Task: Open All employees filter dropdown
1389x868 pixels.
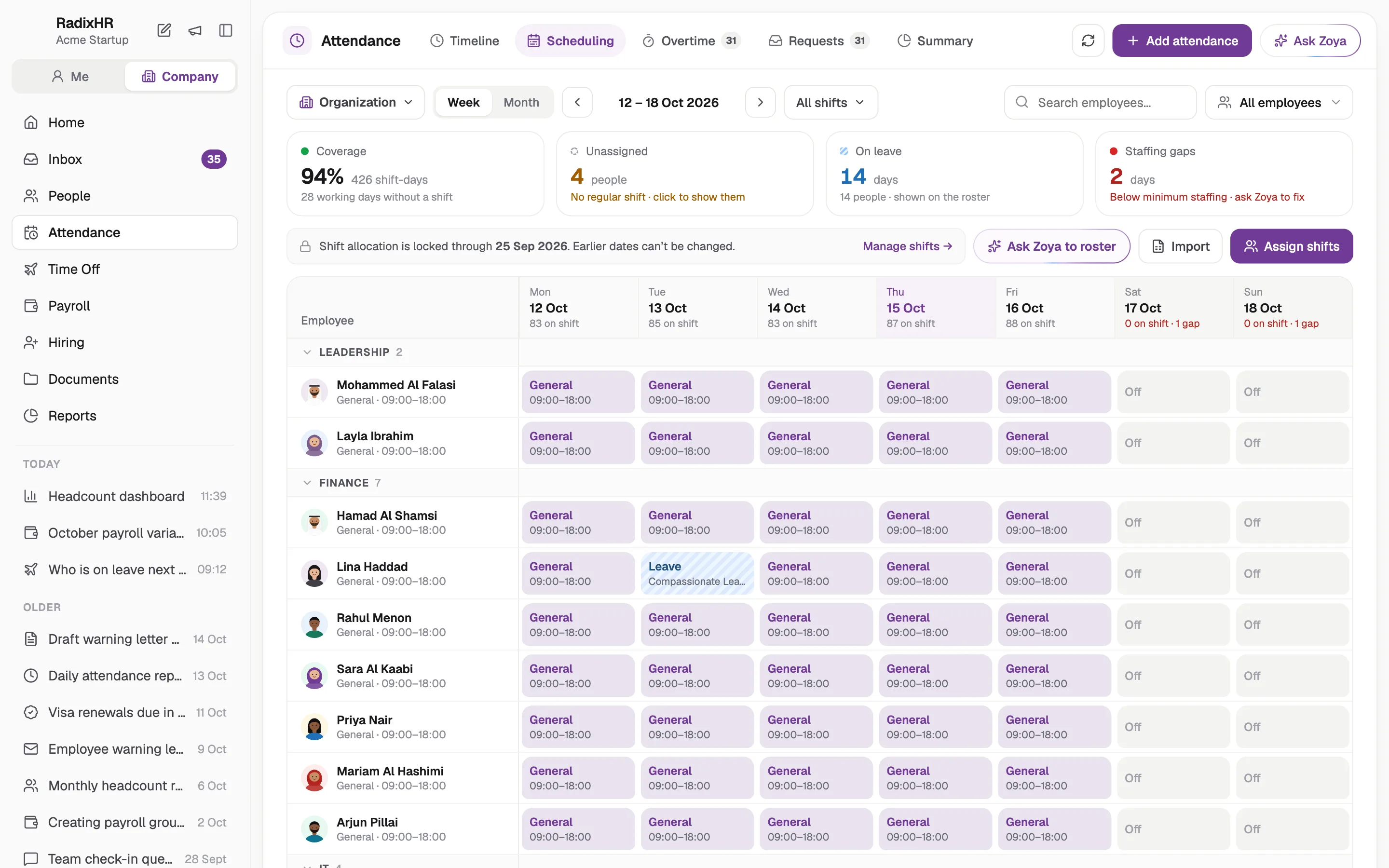Action: pos(1279,102)
